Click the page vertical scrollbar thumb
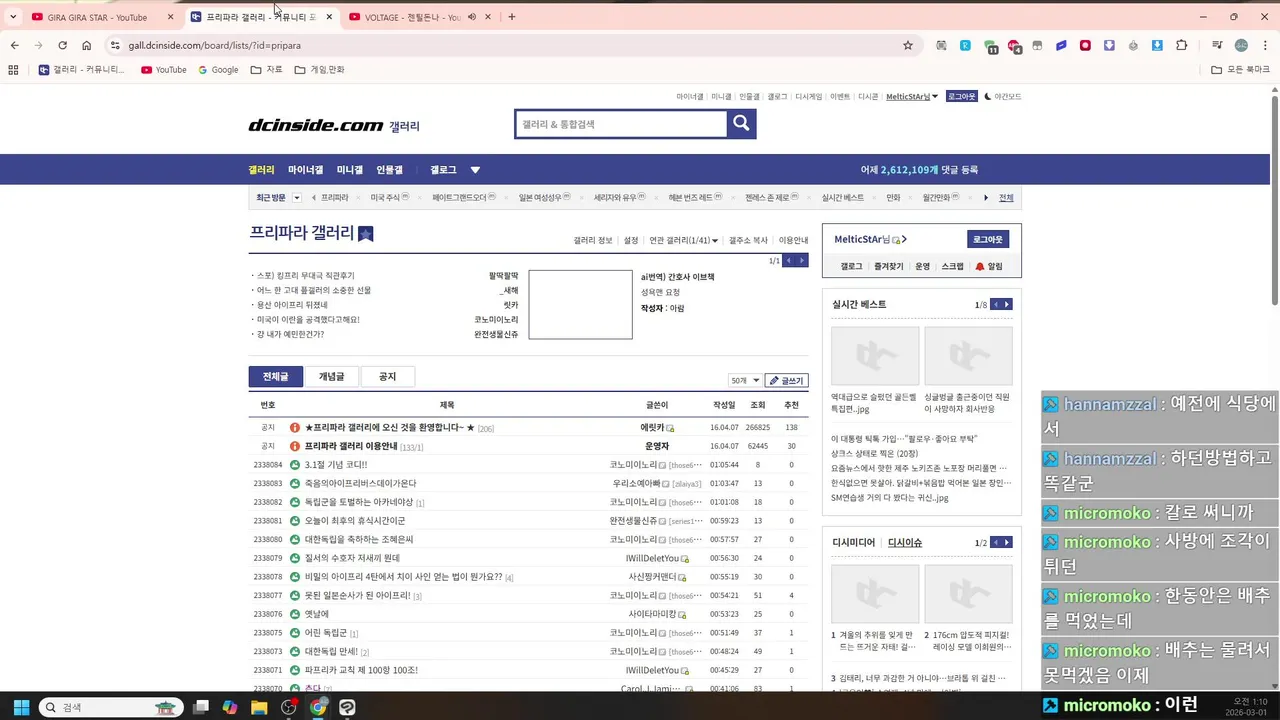Screen dimensions: 1280x720 pyautogui.click(x=1275, y=200)
